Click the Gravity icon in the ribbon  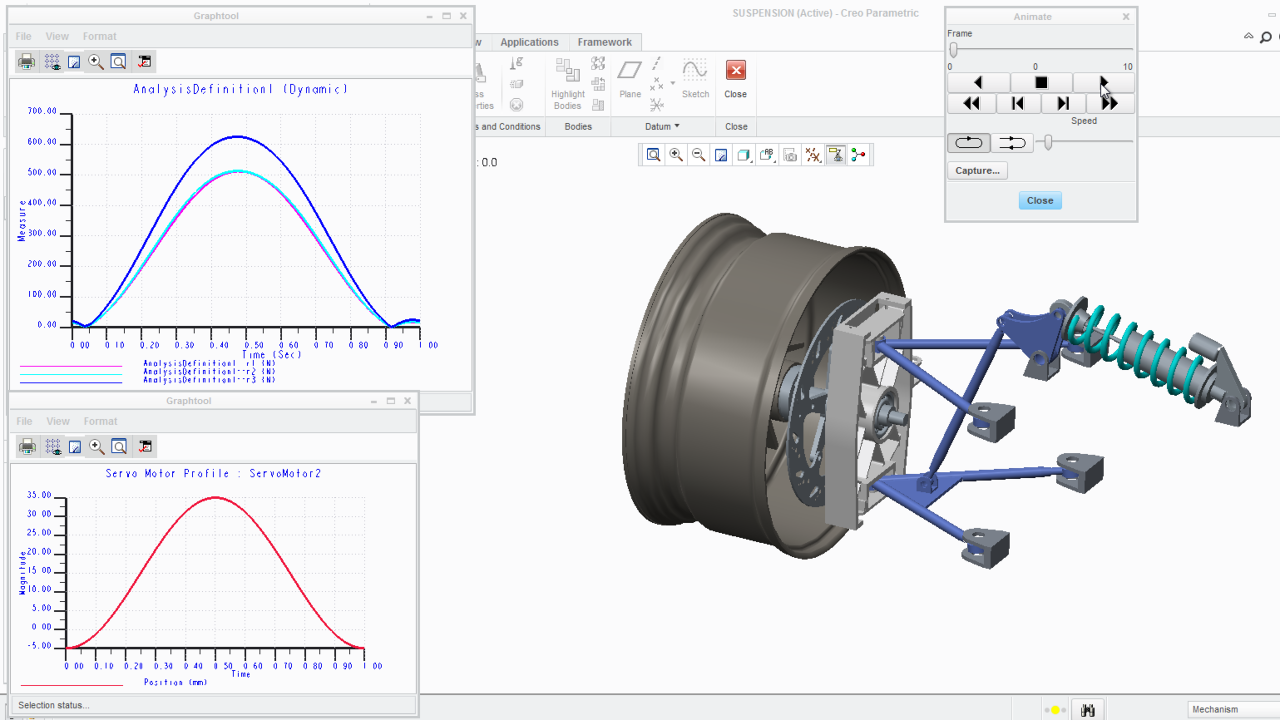coord(517,64)
